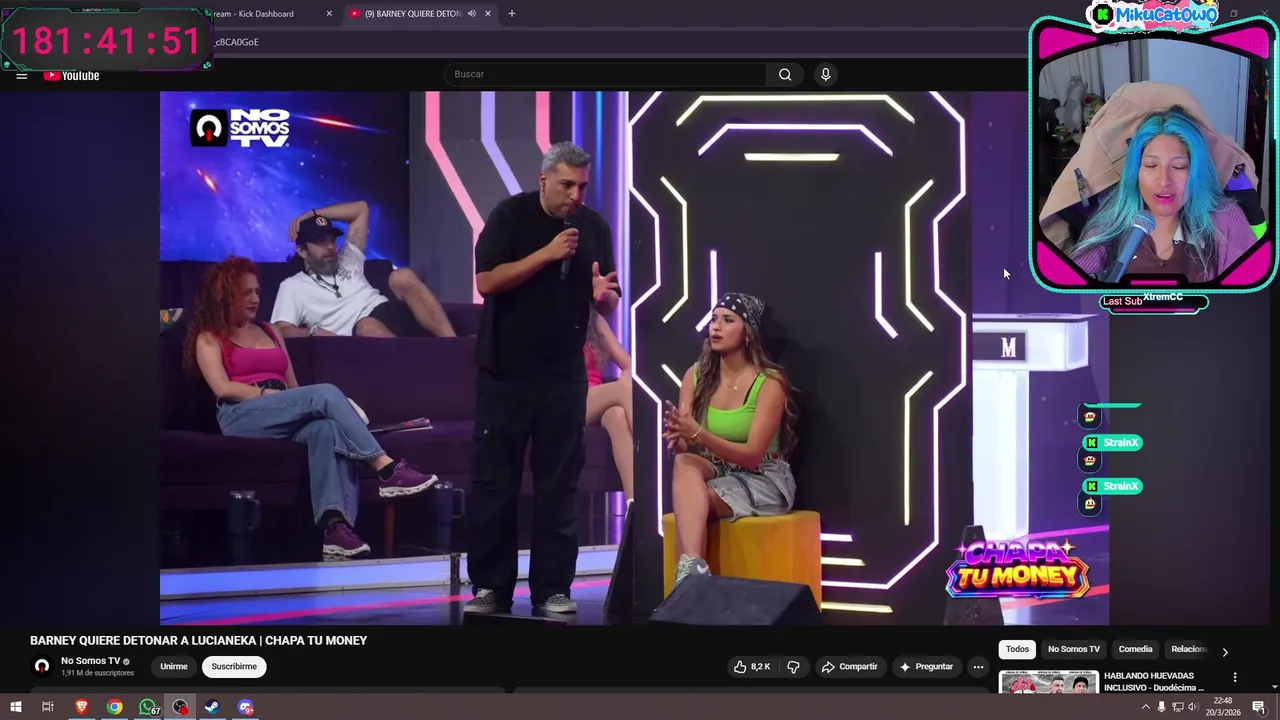The width and height of the screenshot is (1280, 720).
Task: Open the Steam taskbar icon
Action: [212, 707]
